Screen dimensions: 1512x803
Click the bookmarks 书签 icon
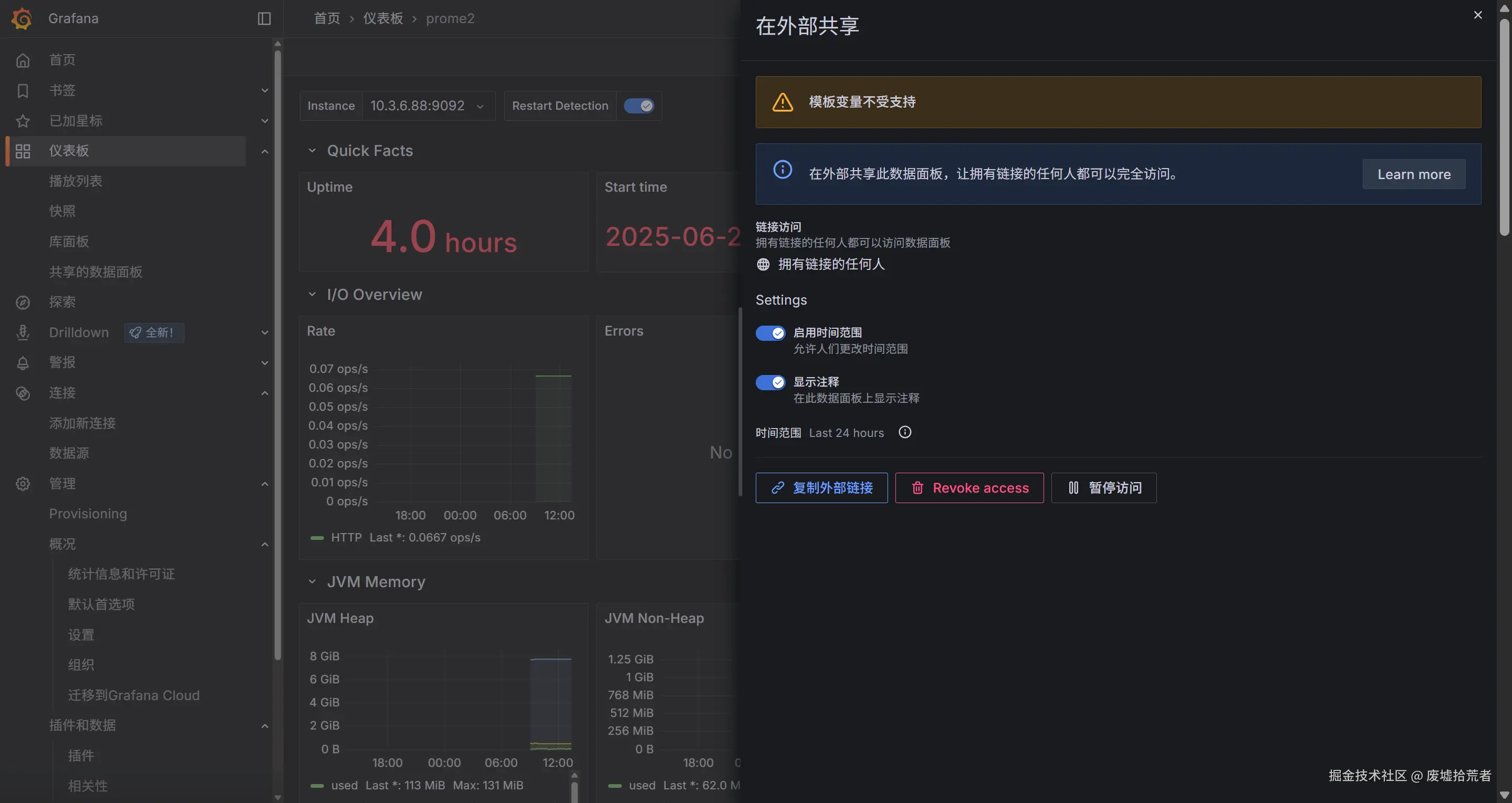(x=22, y=90)
